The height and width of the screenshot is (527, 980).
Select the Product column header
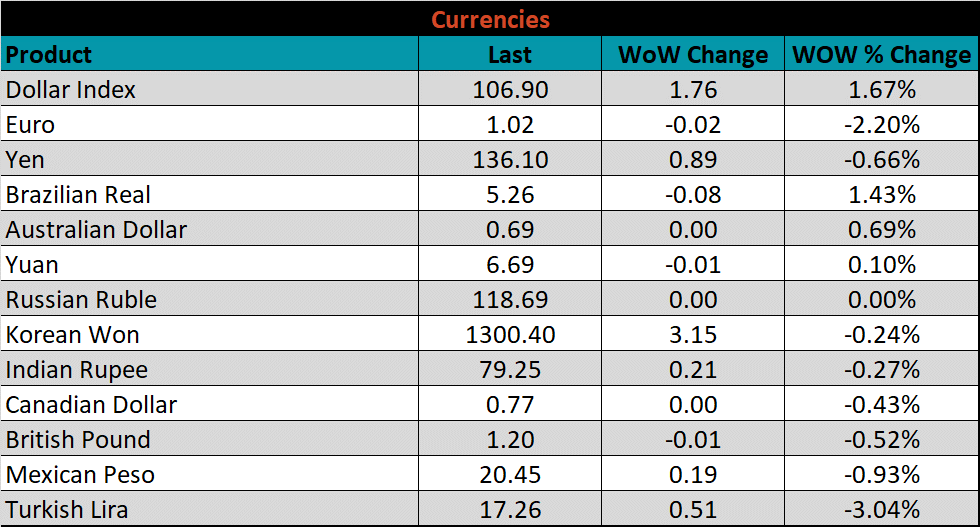click(49, 54)
